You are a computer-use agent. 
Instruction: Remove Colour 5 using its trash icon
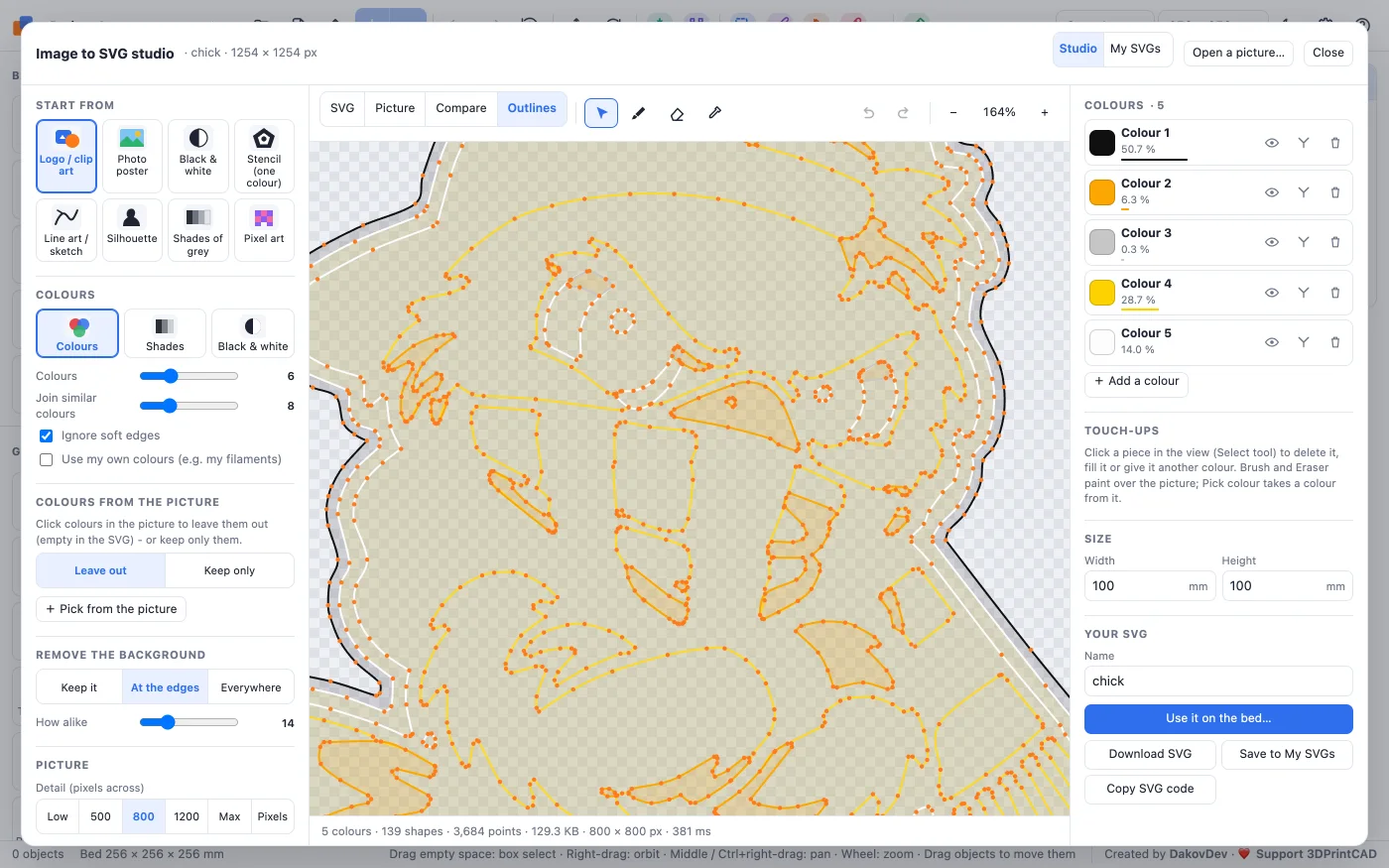coord(1335,342)
